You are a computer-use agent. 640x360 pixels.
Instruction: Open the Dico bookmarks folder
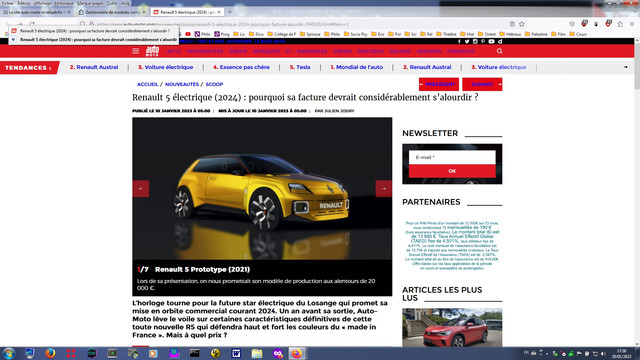(x=256, y=34)
